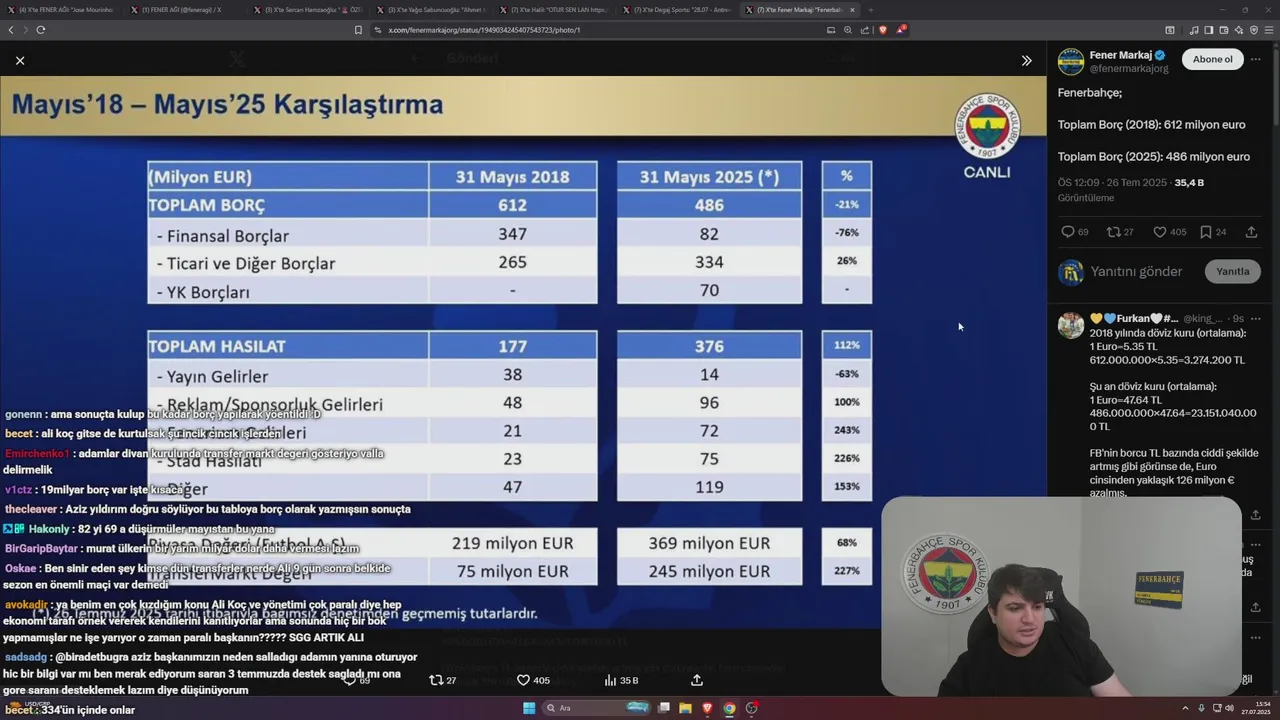Switch to the FENER AĞI Jose Mourinho tab
The image size is (1280, 720).
(x=61, y=9)
